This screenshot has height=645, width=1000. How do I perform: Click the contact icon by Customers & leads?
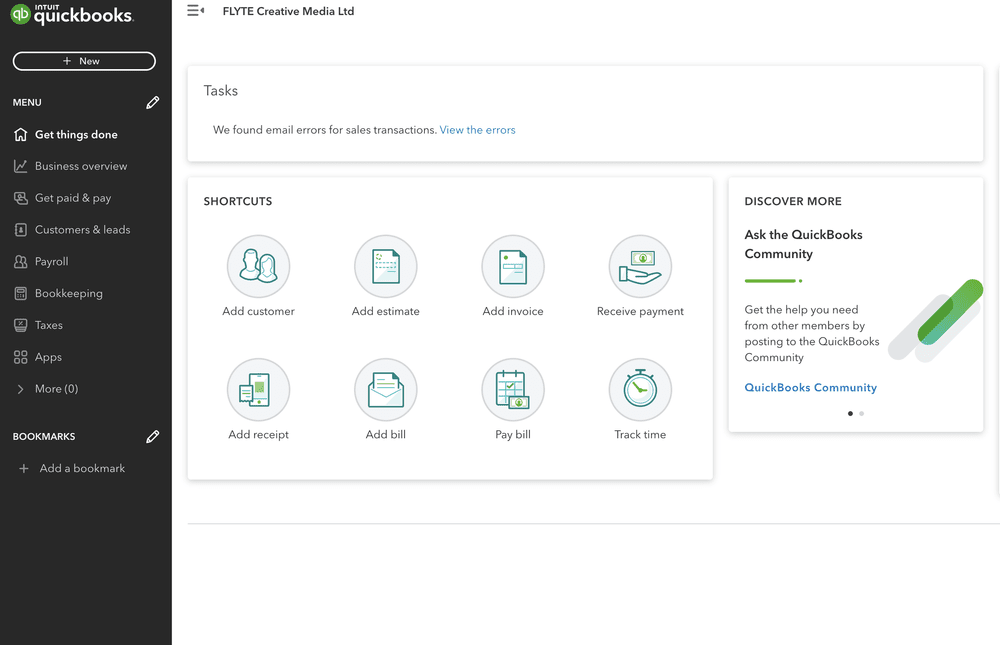tap(20, 230)
